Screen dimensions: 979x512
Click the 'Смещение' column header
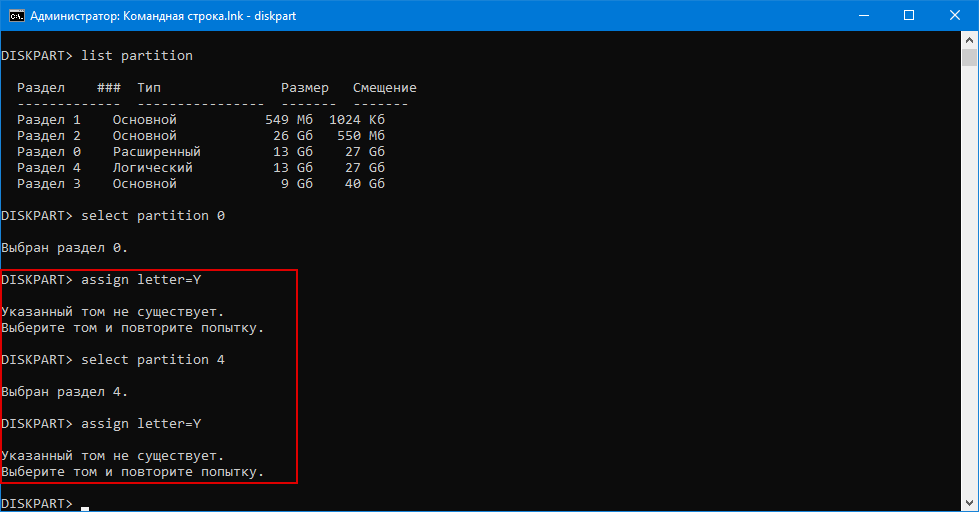click(x=384, y=88)
